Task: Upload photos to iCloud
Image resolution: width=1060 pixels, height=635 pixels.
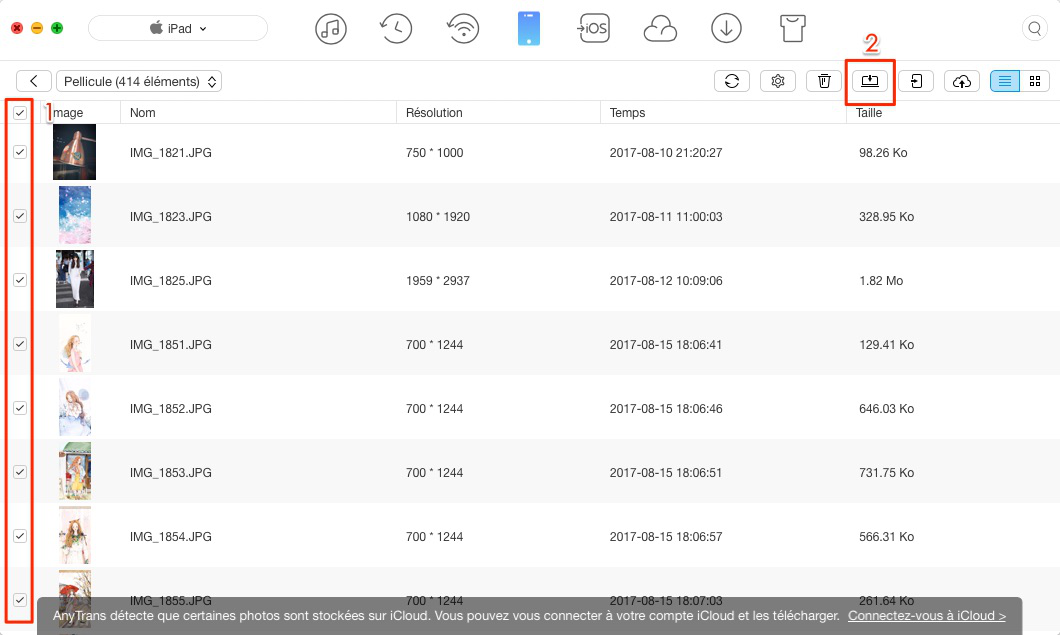Action: [x=961, y=81]
